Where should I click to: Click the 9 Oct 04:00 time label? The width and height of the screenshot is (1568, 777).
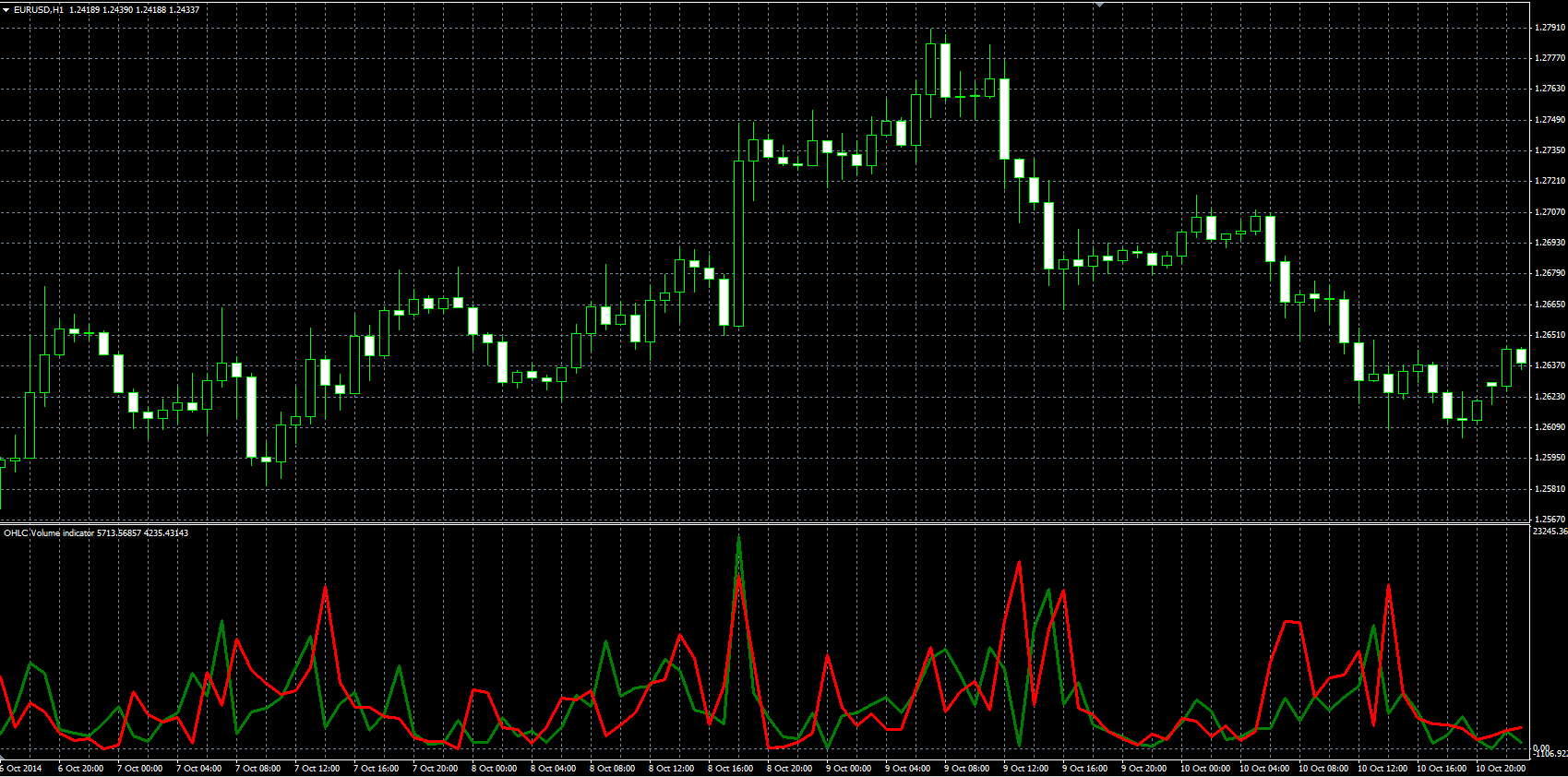pos(908,769)
